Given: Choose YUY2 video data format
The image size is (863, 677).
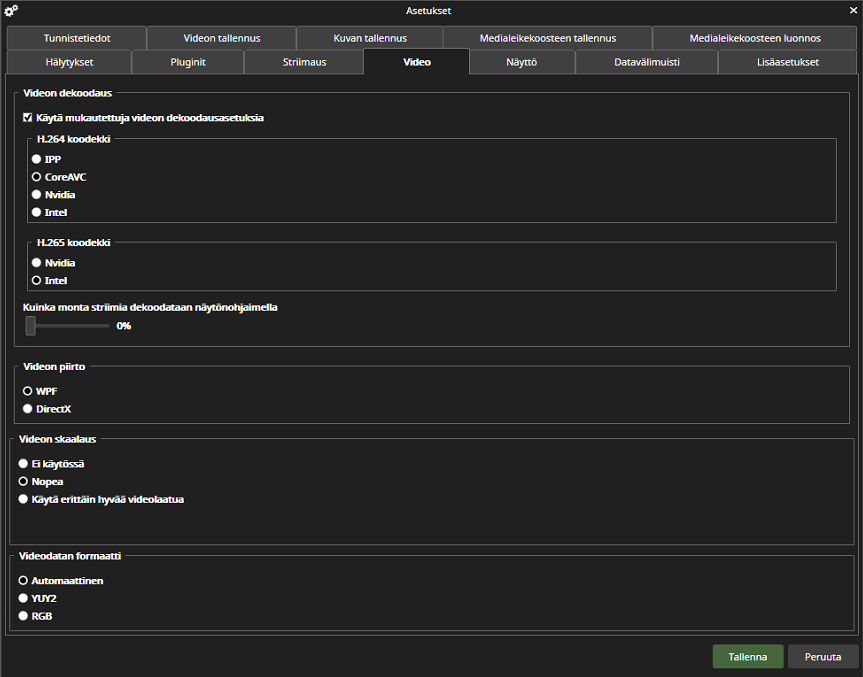Looking at the screenshot, I should pyautogui.click(x=23, y=598).
